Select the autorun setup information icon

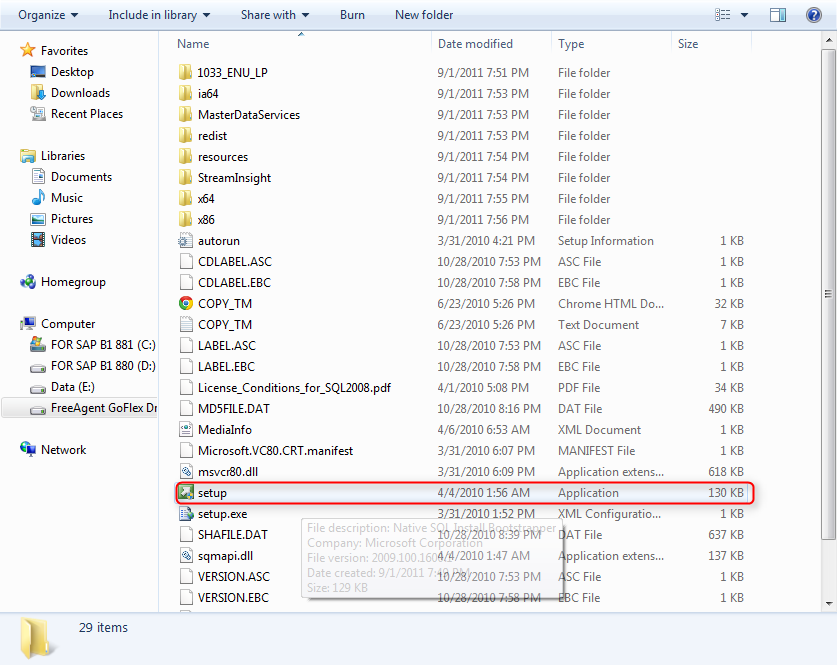click(185, 241)
